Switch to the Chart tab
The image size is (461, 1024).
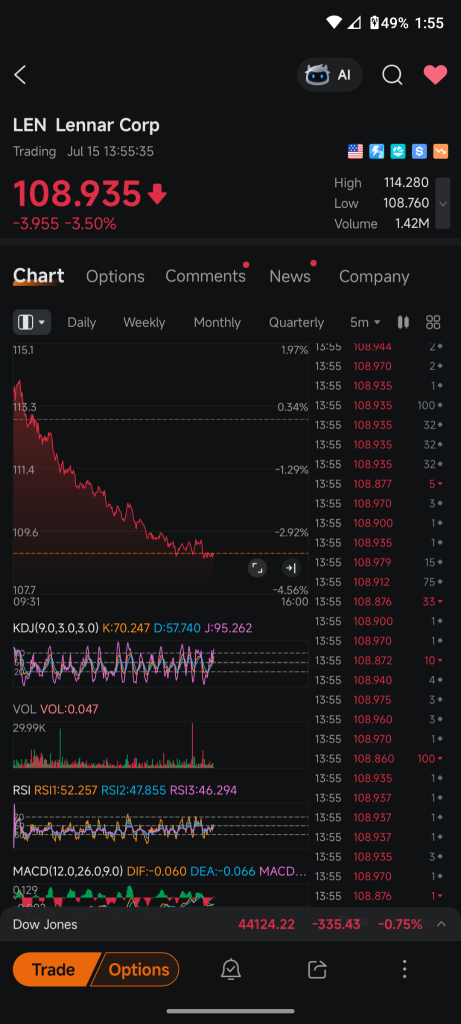[x=39, y=276]
